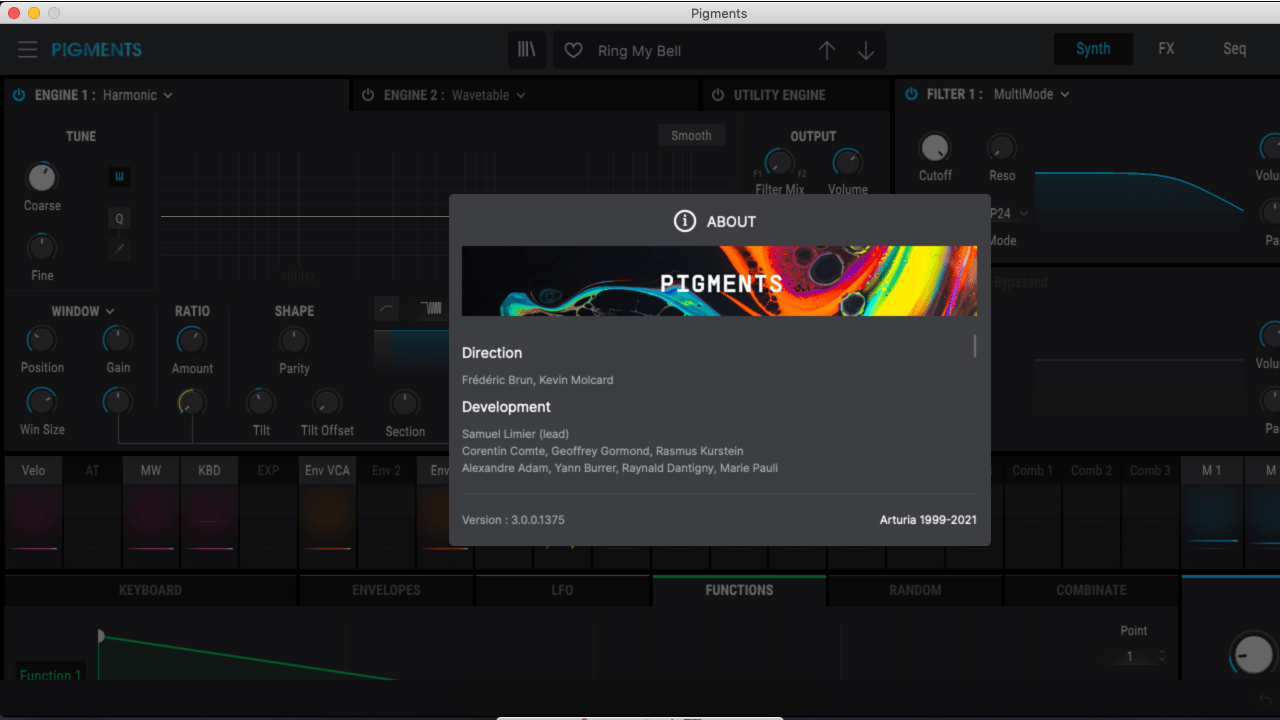Image resolution: width=1280 pixels, height=720 pixels.
Task: Click the Filter 1 Reso knob
Action: pyautogui.click(x=1001, y=148)
